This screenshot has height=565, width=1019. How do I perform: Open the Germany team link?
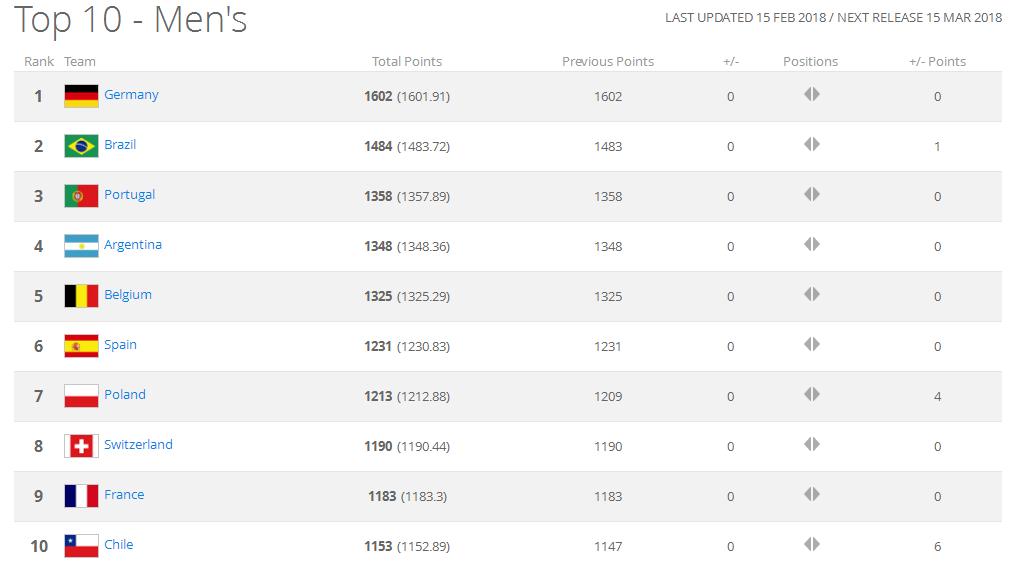click(x=131, y=95)
